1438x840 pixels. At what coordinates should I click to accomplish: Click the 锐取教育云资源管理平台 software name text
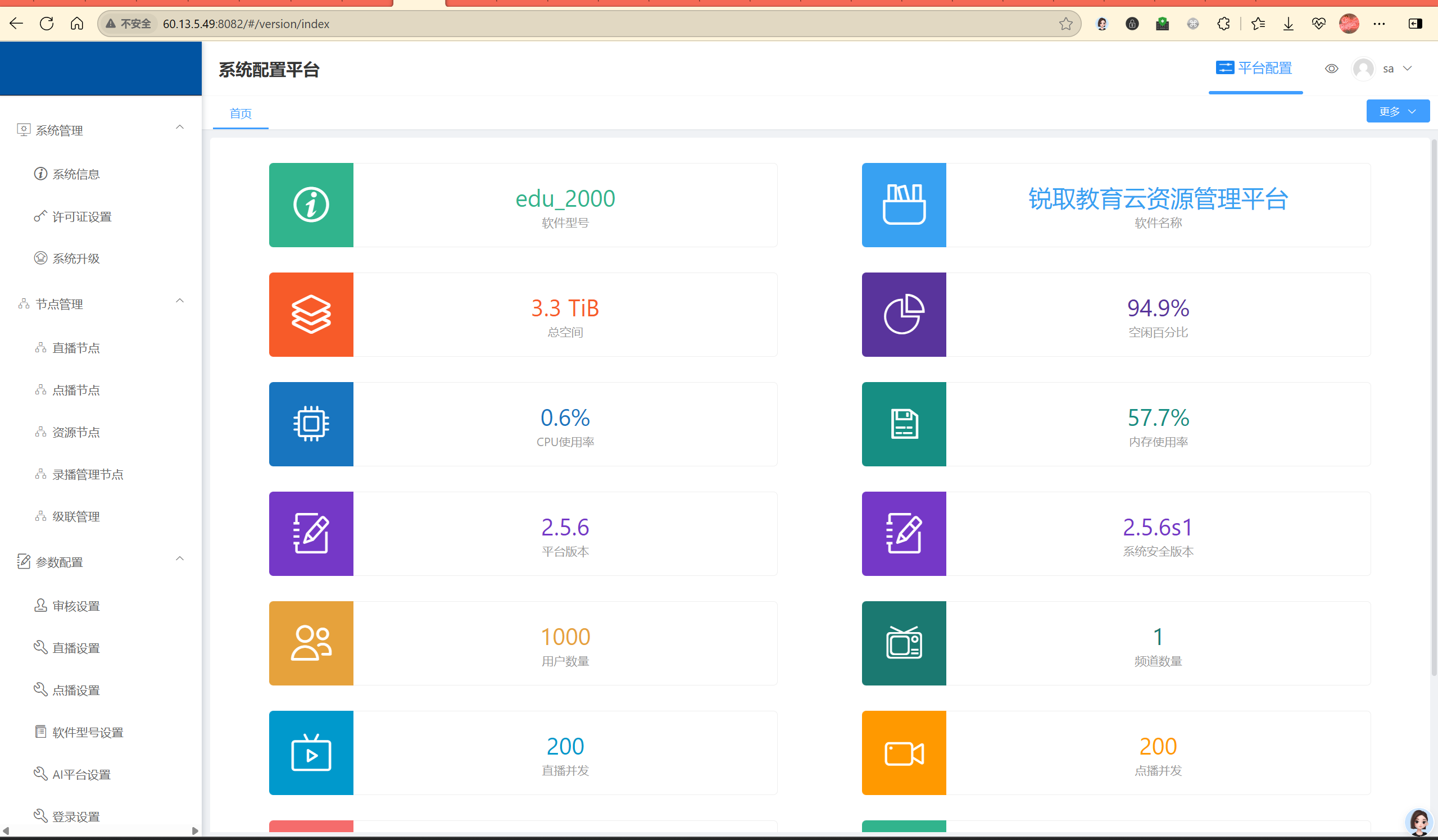(x=1158, y=198)
